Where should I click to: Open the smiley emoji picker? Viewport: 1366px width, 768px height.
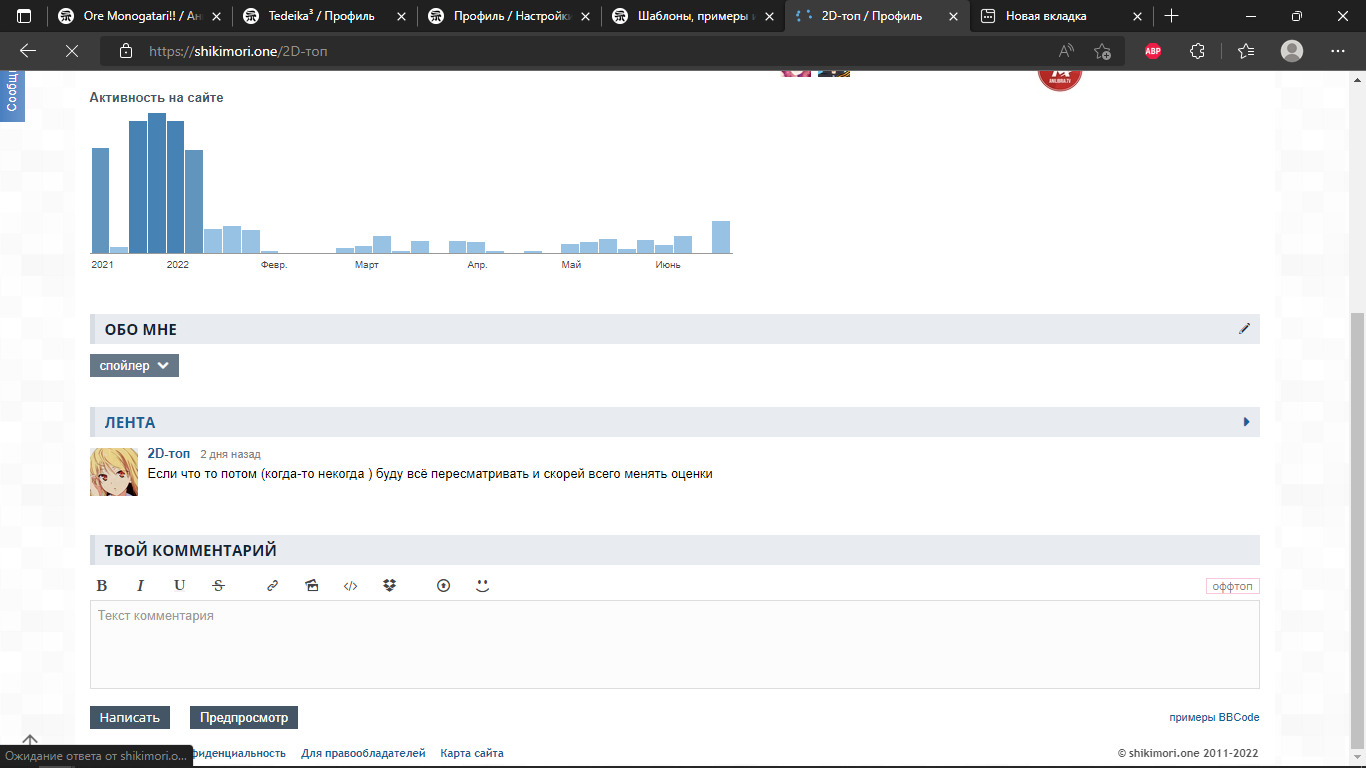[x=482, y=586]
